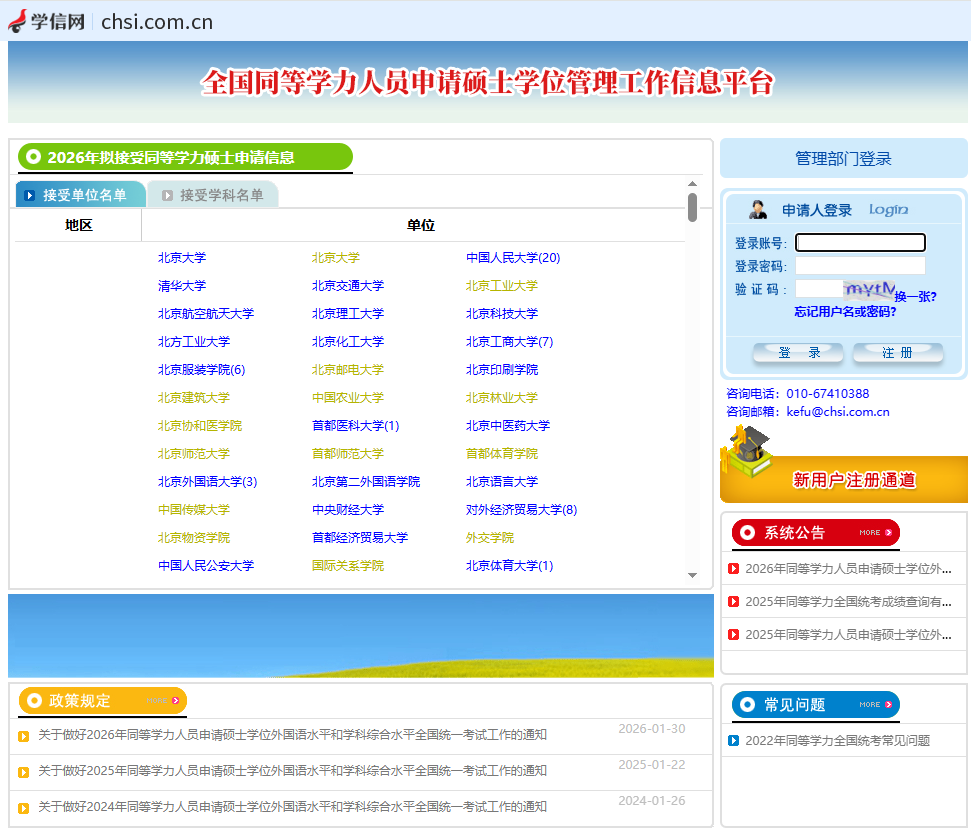971x831 pixels.
Task: Open 中央财经大学 link
Action: pos(347,509)
